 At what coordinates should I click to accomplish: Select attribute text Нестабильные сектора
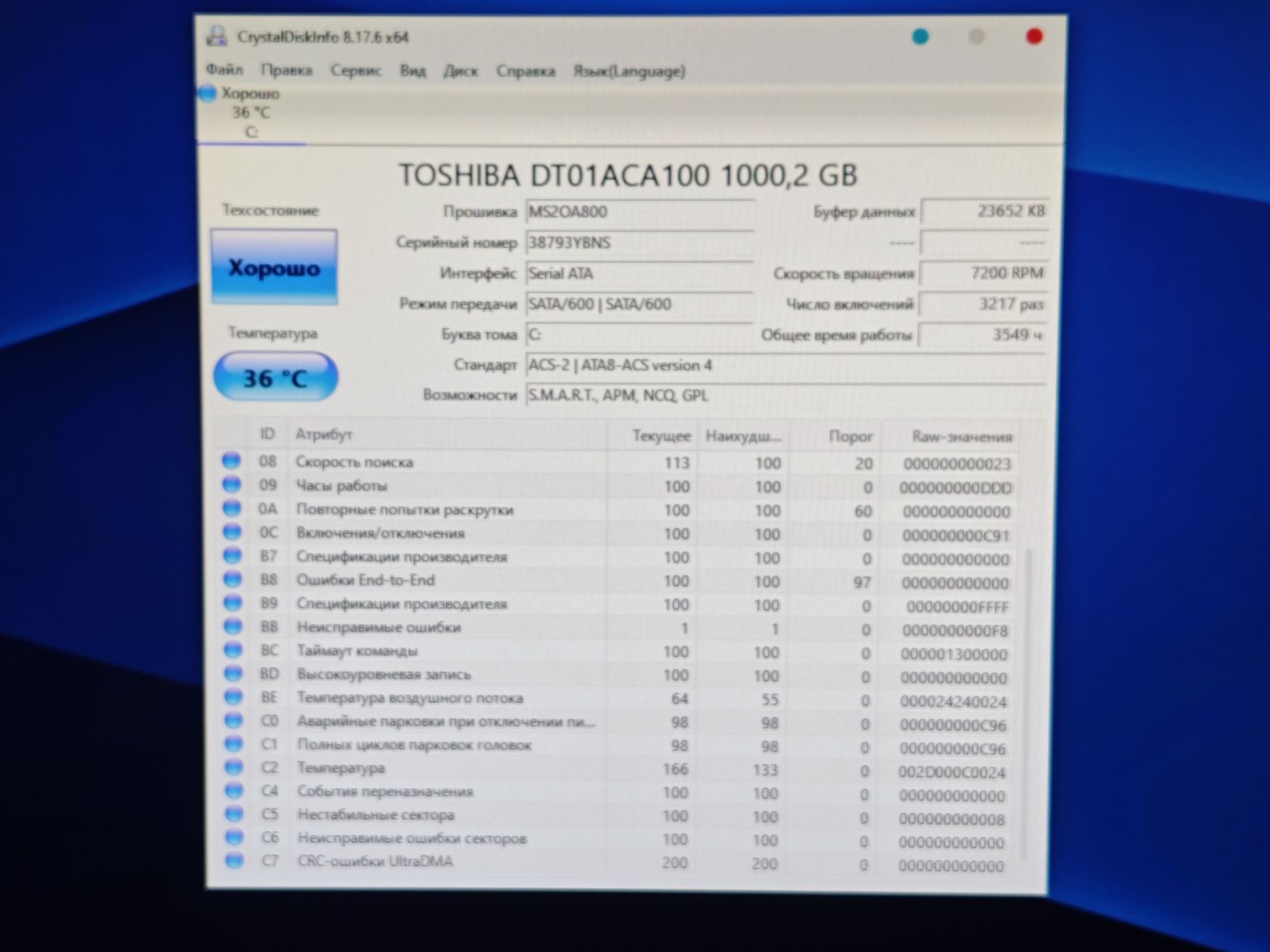[x=376, y=814]
